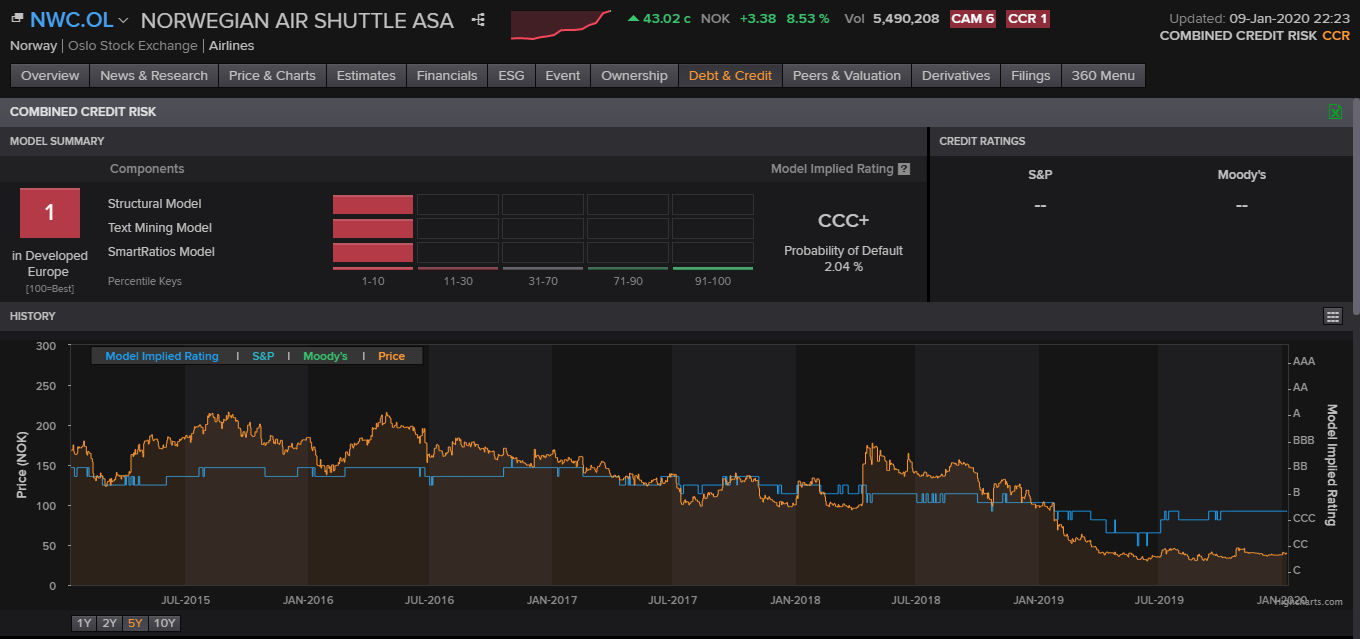The height and width of the screenshot is (639, 1360).
Task: Click the Norway country label
Action: [x=33, y=46]
